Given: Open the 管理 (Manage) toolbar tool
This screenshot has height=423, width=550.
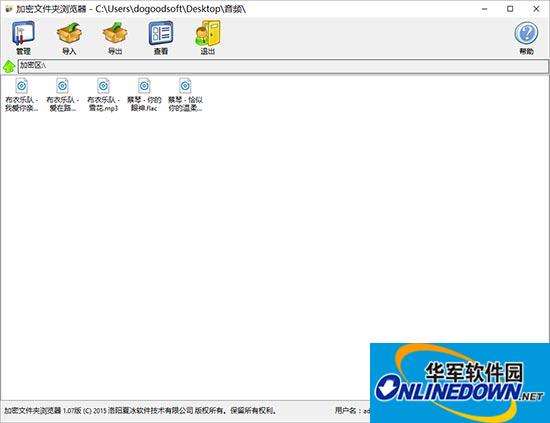Looking at the screenshot, I should pyautogui.click(x=24, y=37).
